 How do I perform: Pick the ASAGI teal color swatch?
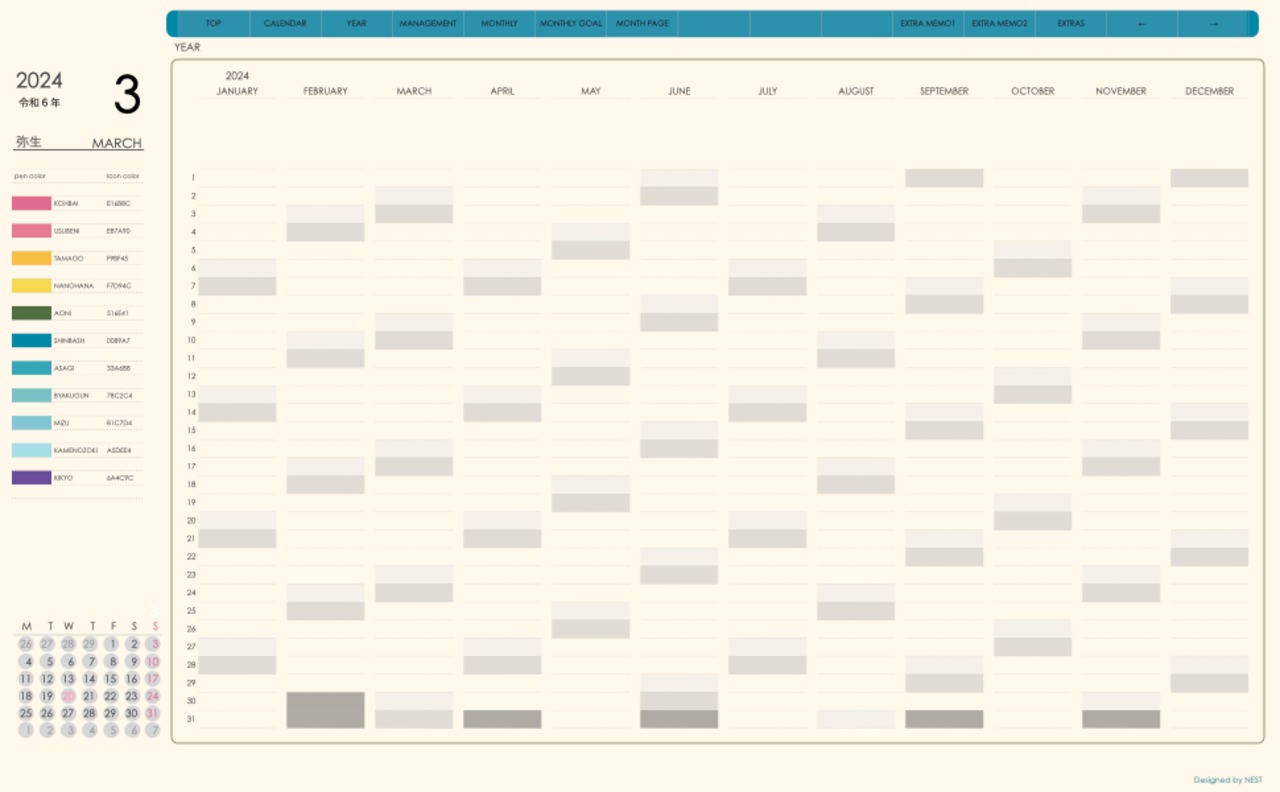[x=31, y=368]
